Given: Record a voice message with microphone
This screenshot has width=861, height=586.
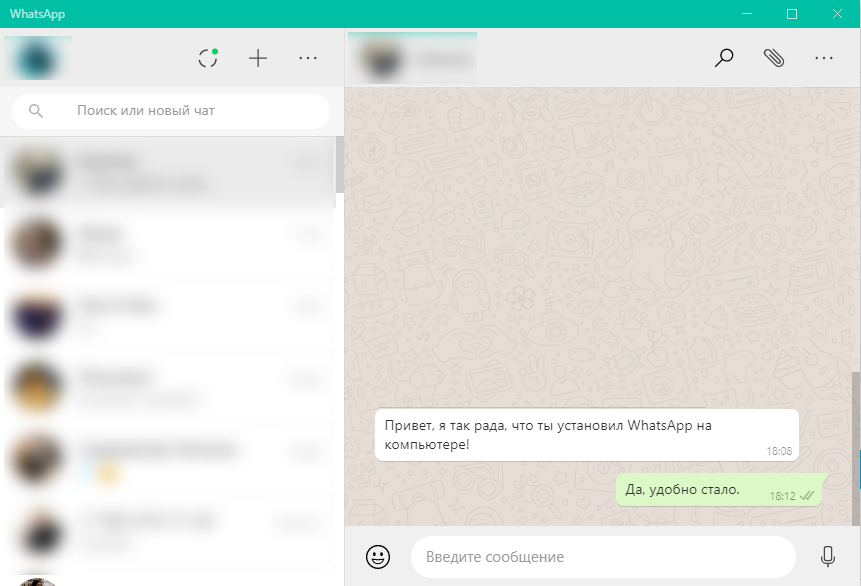Looking at the screenshot, I should click(x=828, y=556).
